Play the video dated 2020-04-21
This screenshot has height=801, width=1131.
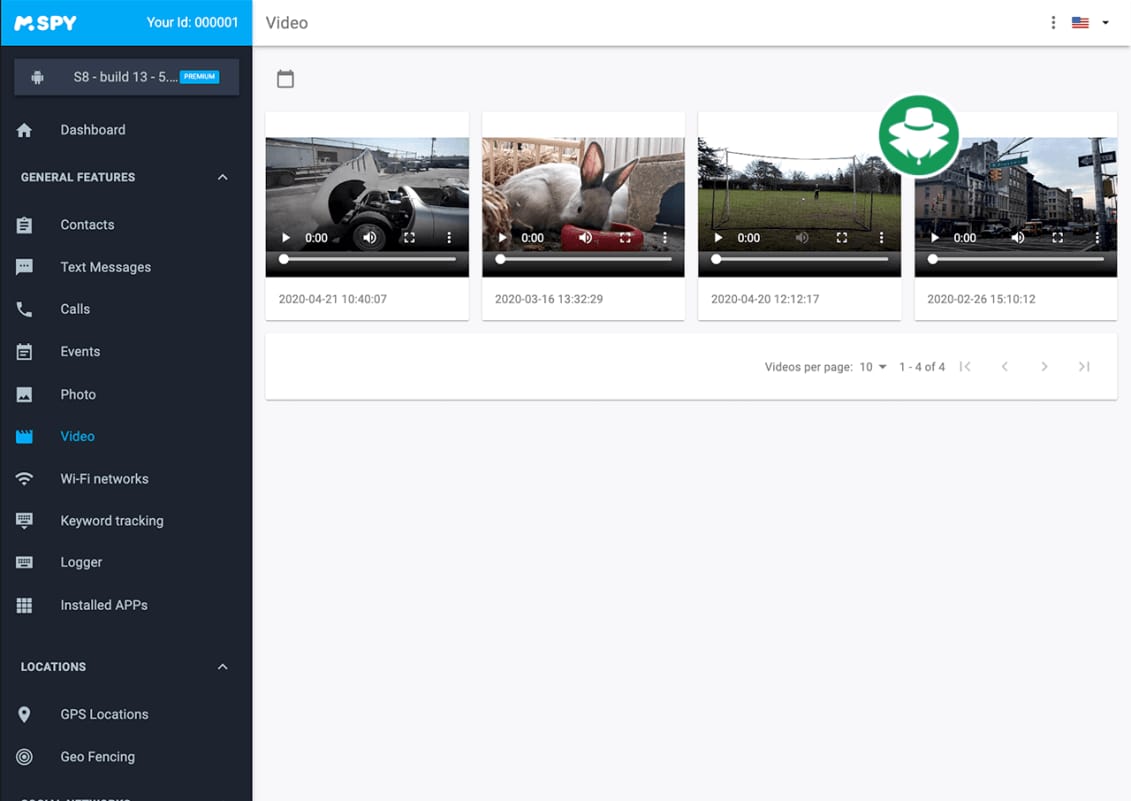pos(285,238)
